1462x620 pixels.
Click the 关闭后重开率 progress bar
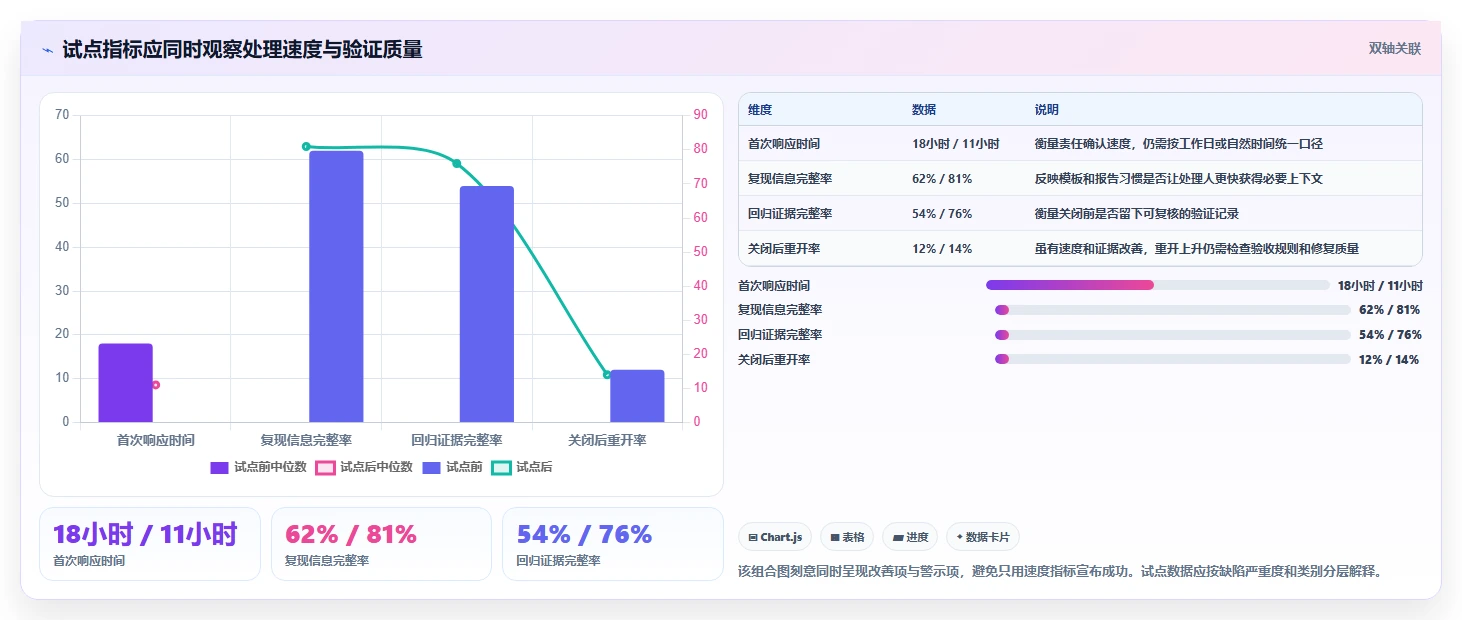click(x=1172, y=359)
